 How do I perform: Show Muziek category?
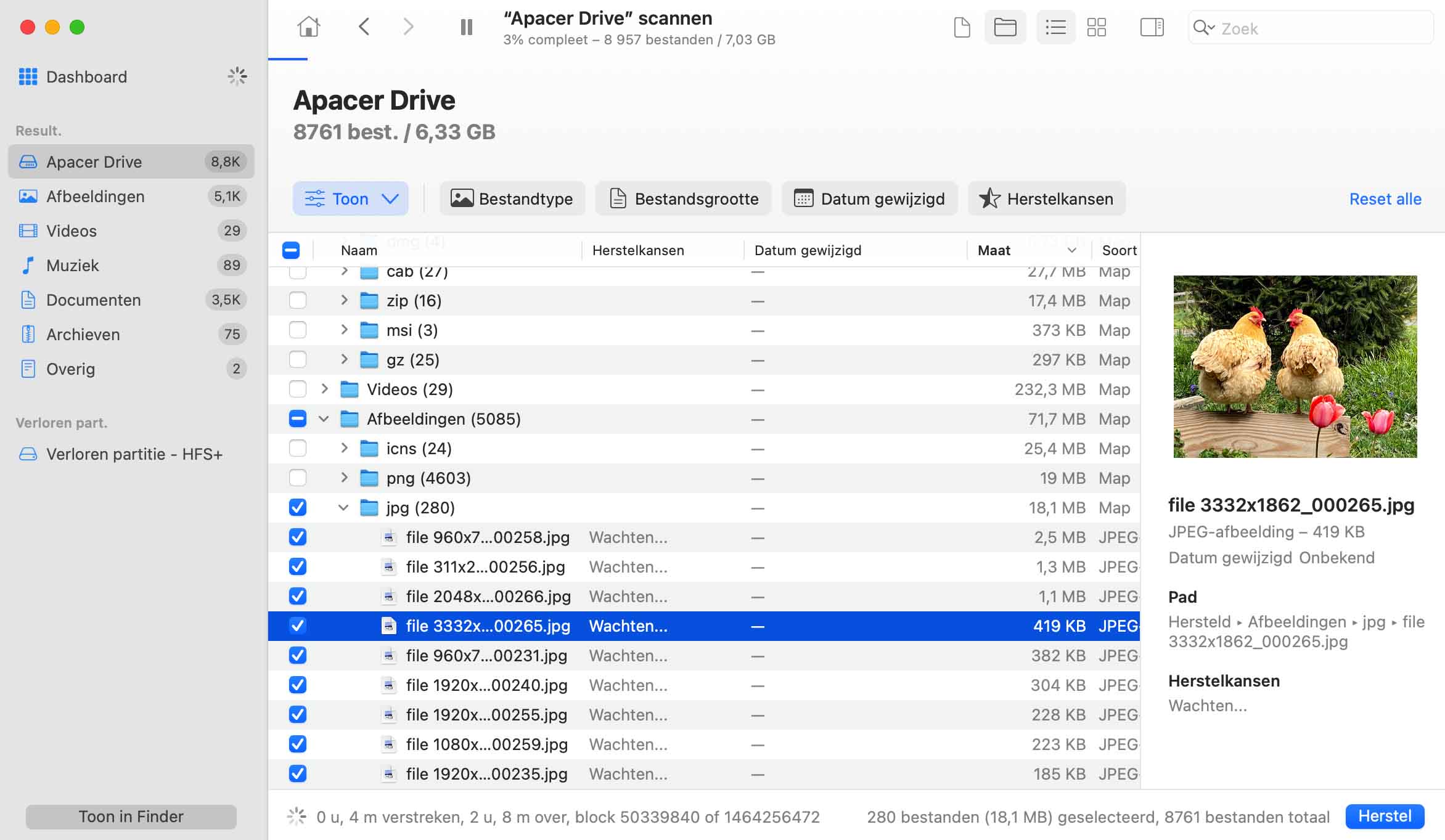click(x=131, y=265)
